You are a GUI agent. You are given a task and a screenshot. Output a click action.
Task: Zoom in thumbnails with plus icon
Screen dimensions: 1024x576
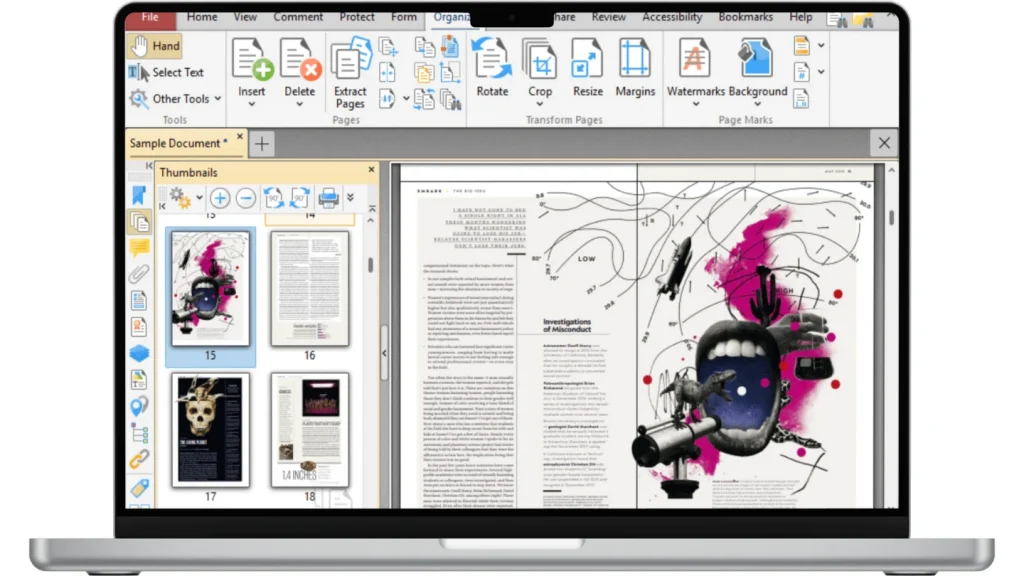point(219,198)
